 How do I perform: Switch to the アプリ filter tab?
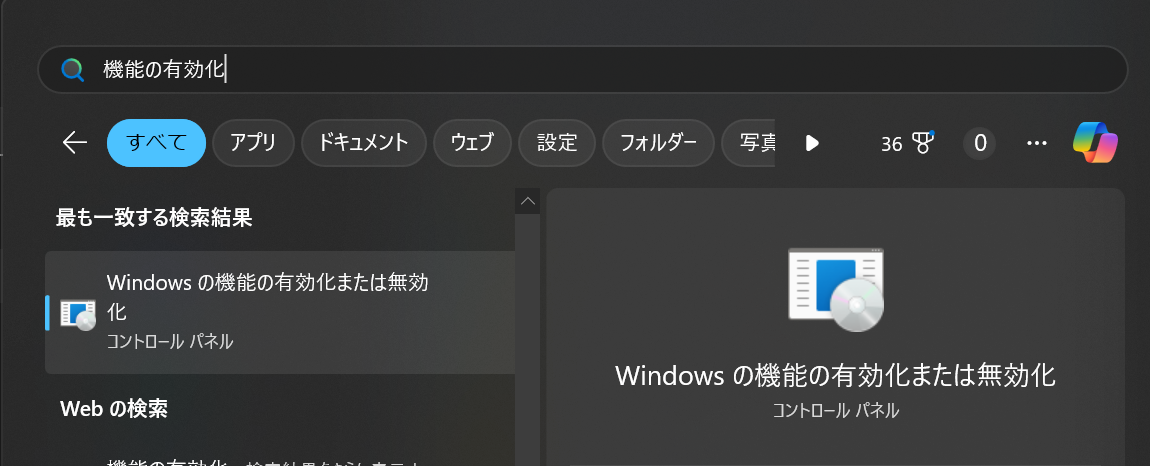pos(253,143)
